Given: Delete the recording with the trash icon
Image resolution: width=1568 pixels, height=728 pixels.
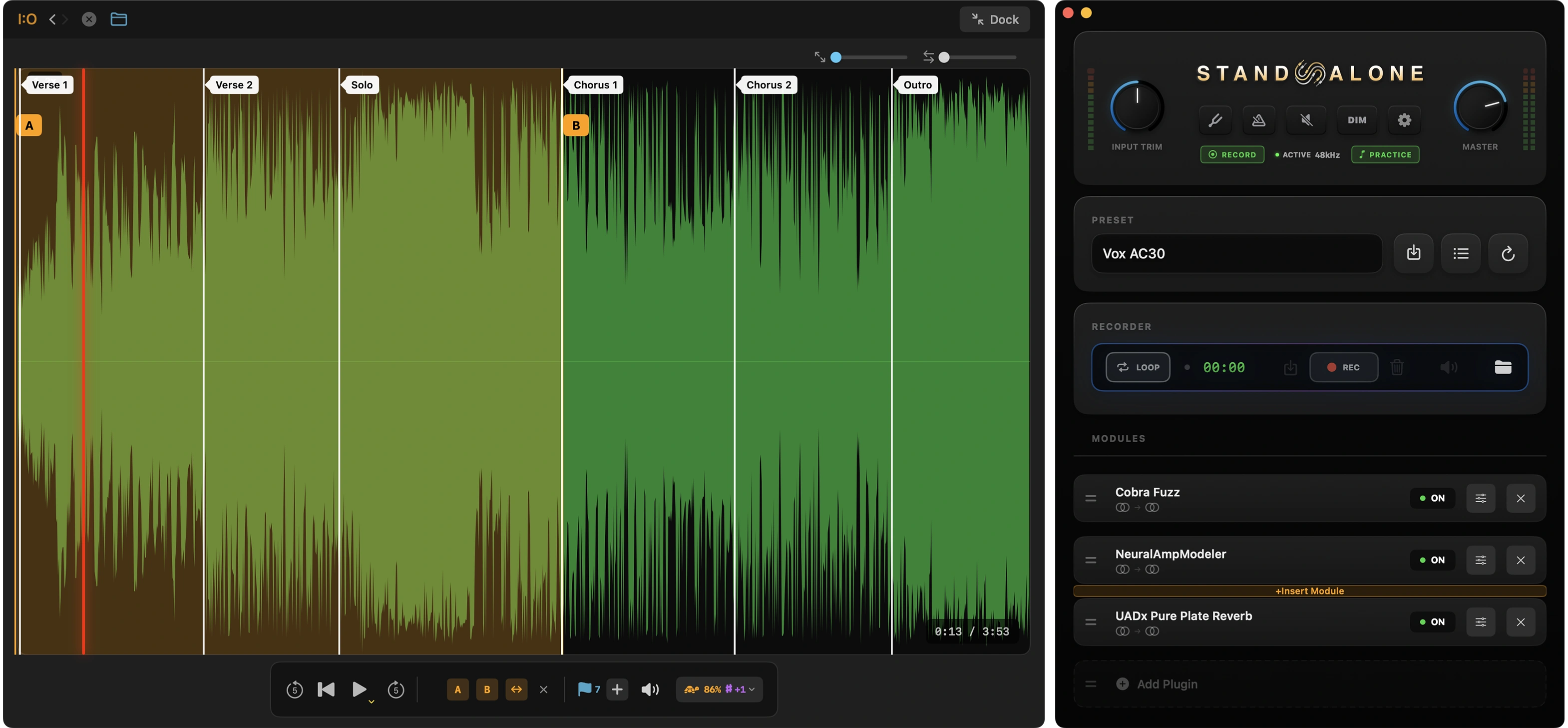Looking at the screenshot, I should pyautogui.click(x=1398, y=367).
